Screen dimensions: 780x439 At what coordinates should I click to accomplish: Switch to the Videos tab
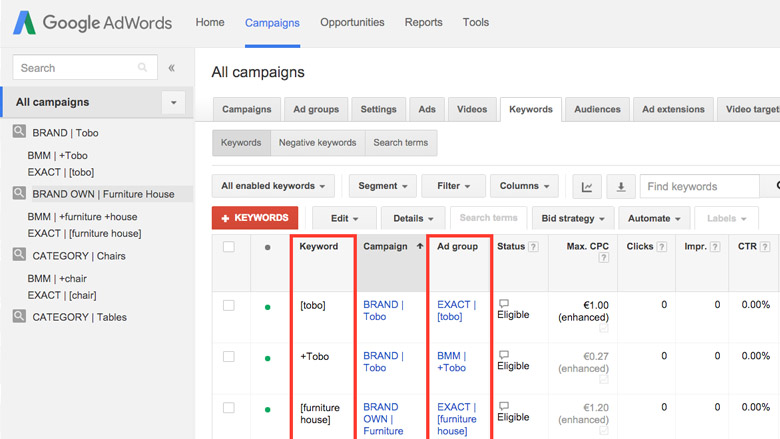click(x=472, y=109)
